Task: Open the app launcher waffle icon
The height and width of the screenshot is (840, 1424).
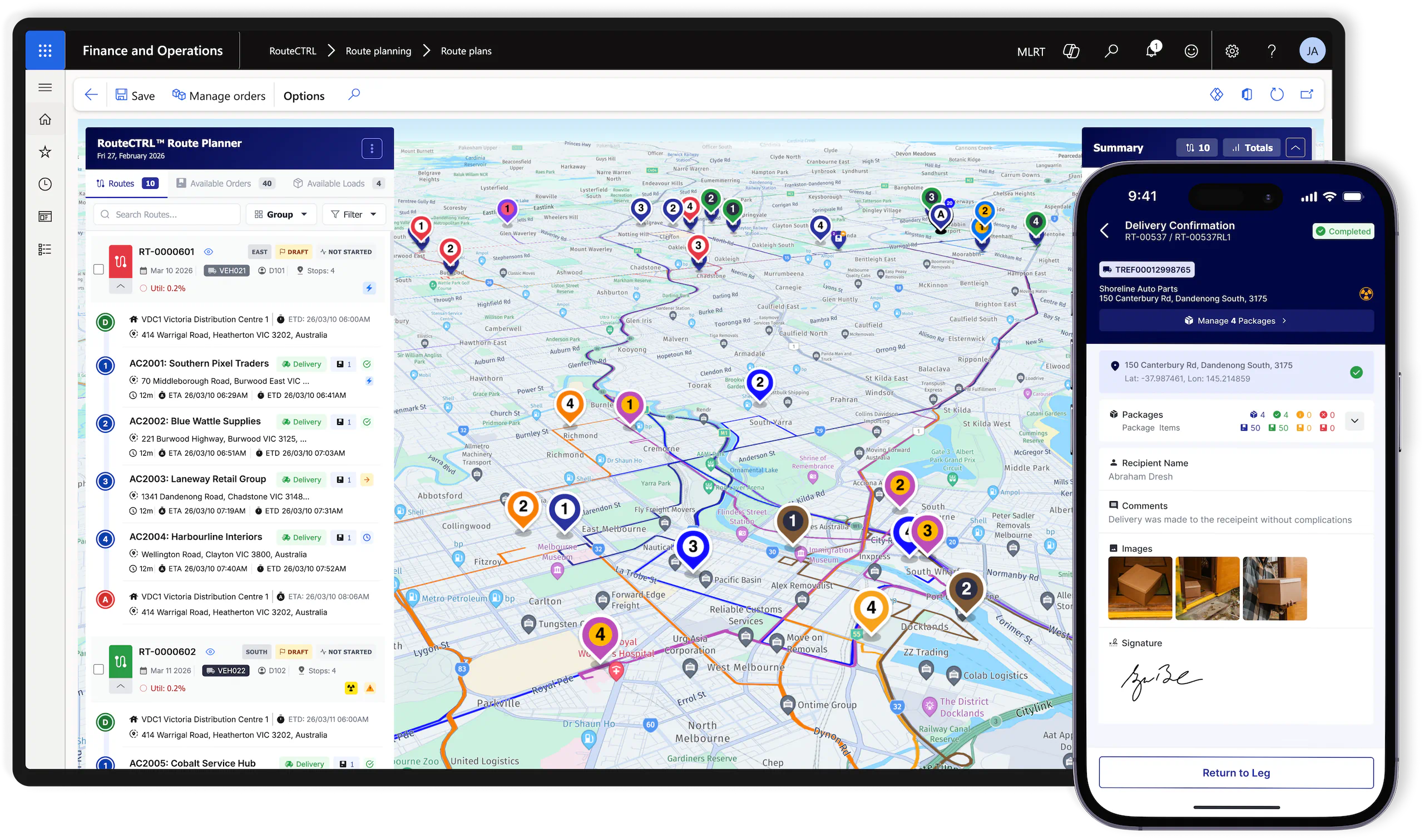Action: 45,51
